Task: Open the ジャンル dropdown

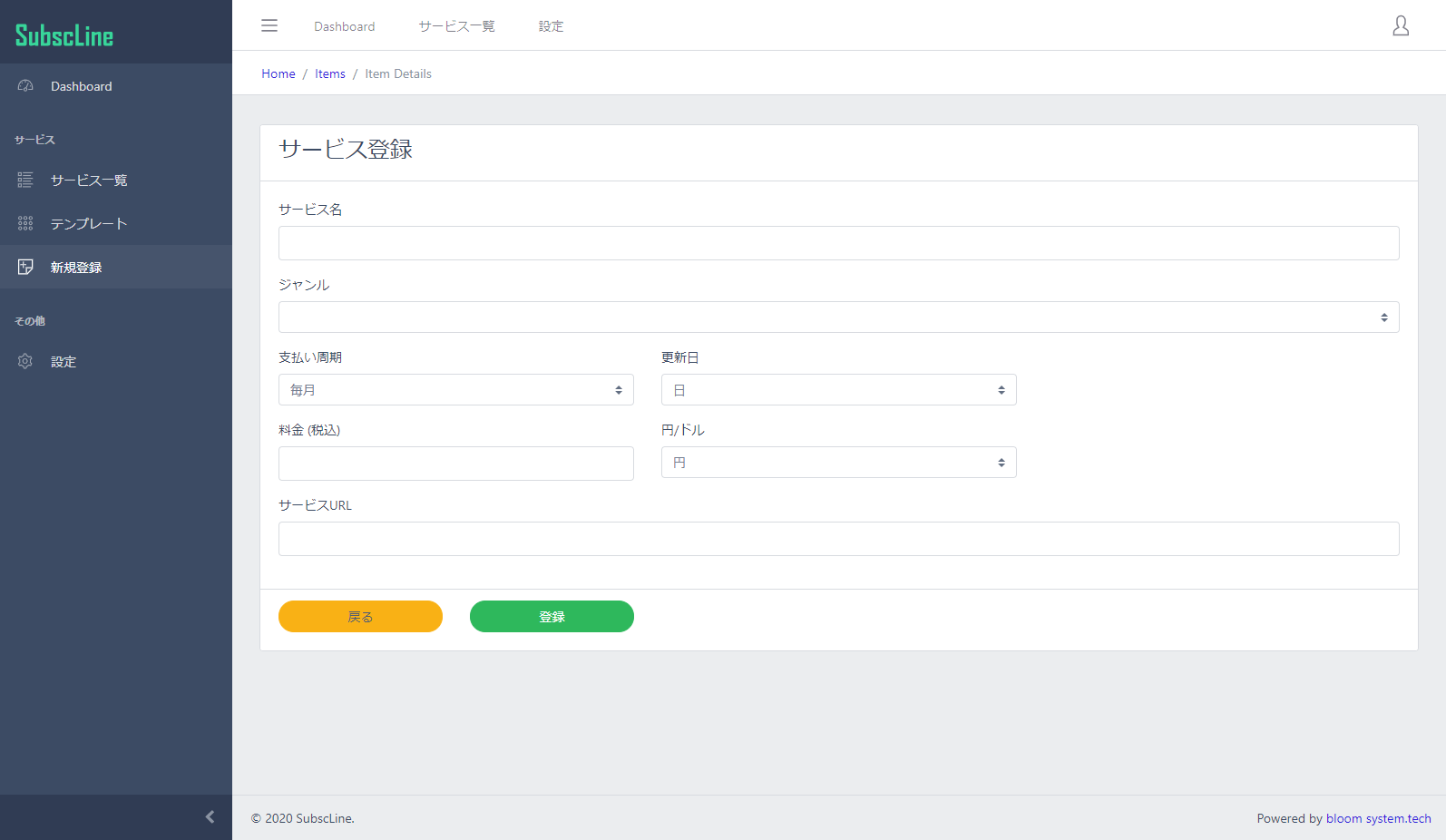Action: pos(838,317)
